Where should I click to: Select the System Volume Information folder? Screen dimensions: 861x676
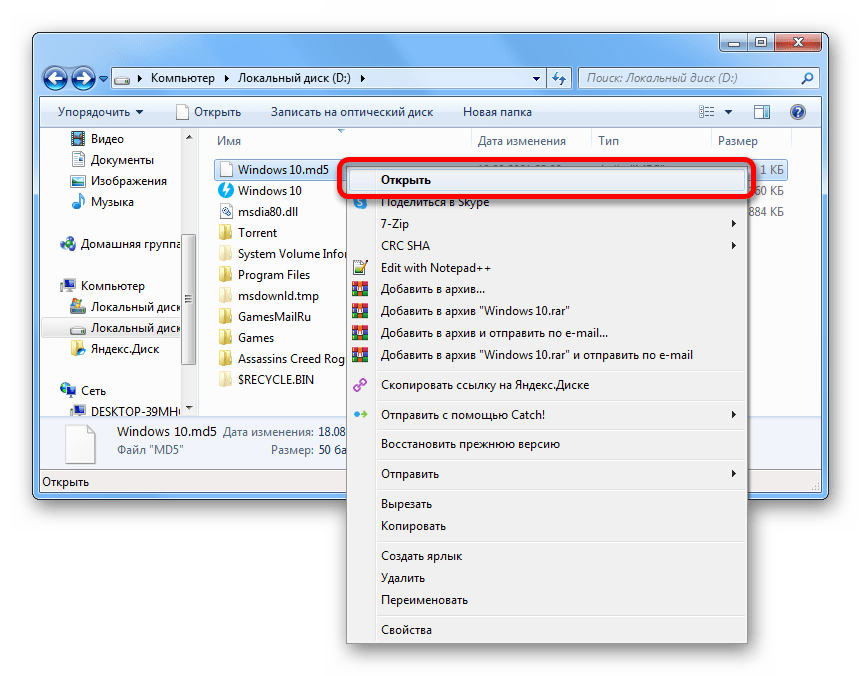(291, 254)
